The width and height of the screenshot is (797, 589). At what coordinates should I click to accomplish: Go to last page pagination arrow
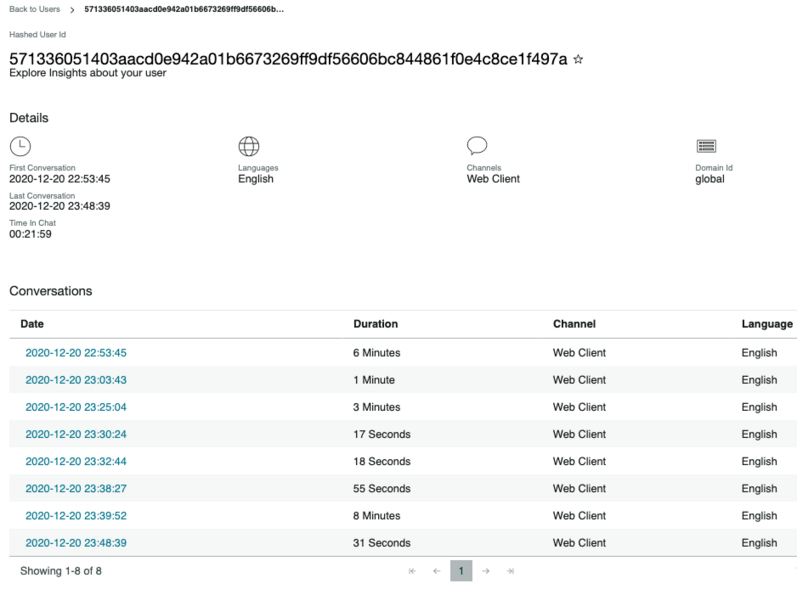pyautogui.click(x=510, y=571)
